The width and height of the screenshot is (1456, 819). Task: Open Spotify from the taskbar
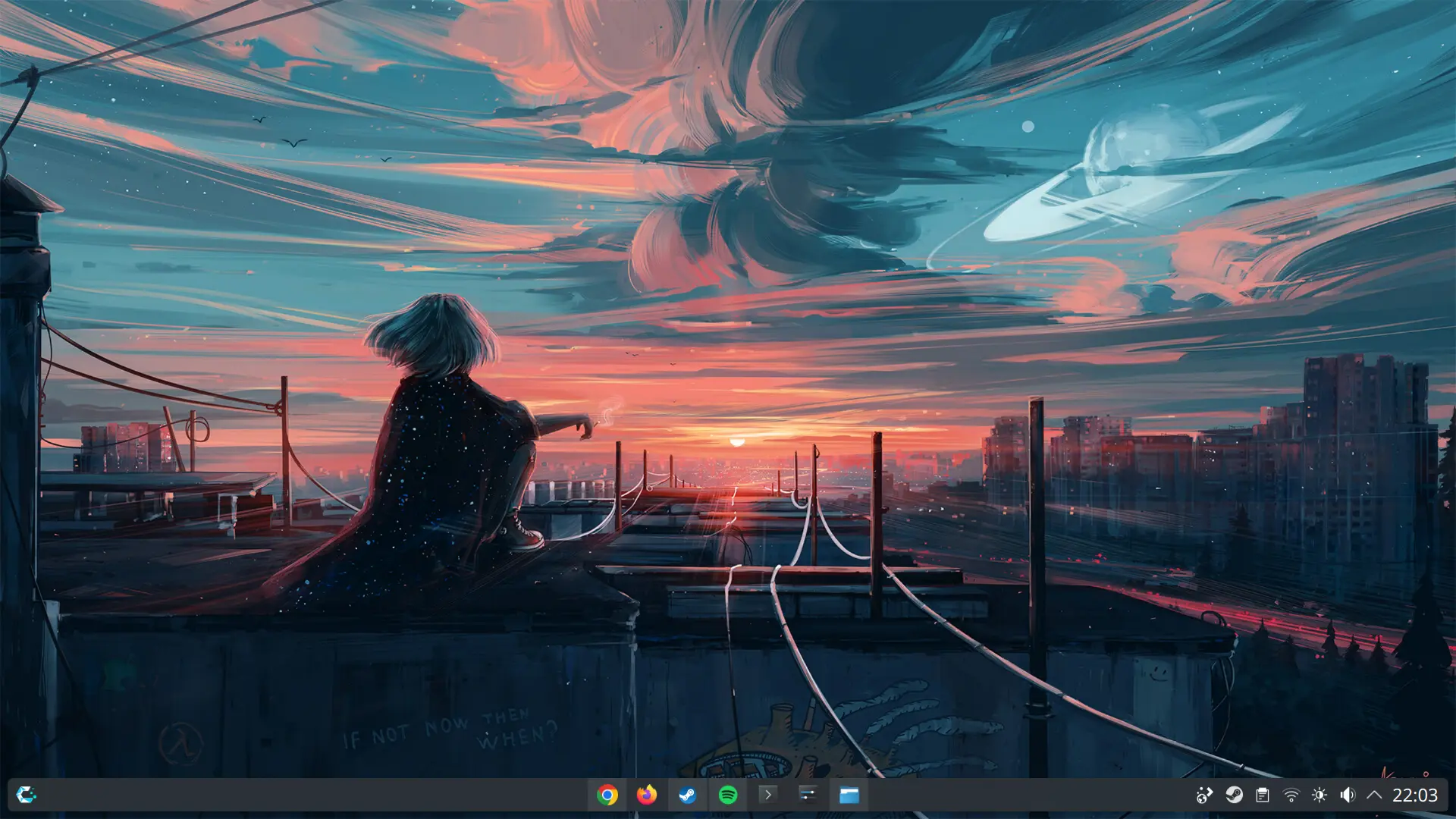(728, 795)
